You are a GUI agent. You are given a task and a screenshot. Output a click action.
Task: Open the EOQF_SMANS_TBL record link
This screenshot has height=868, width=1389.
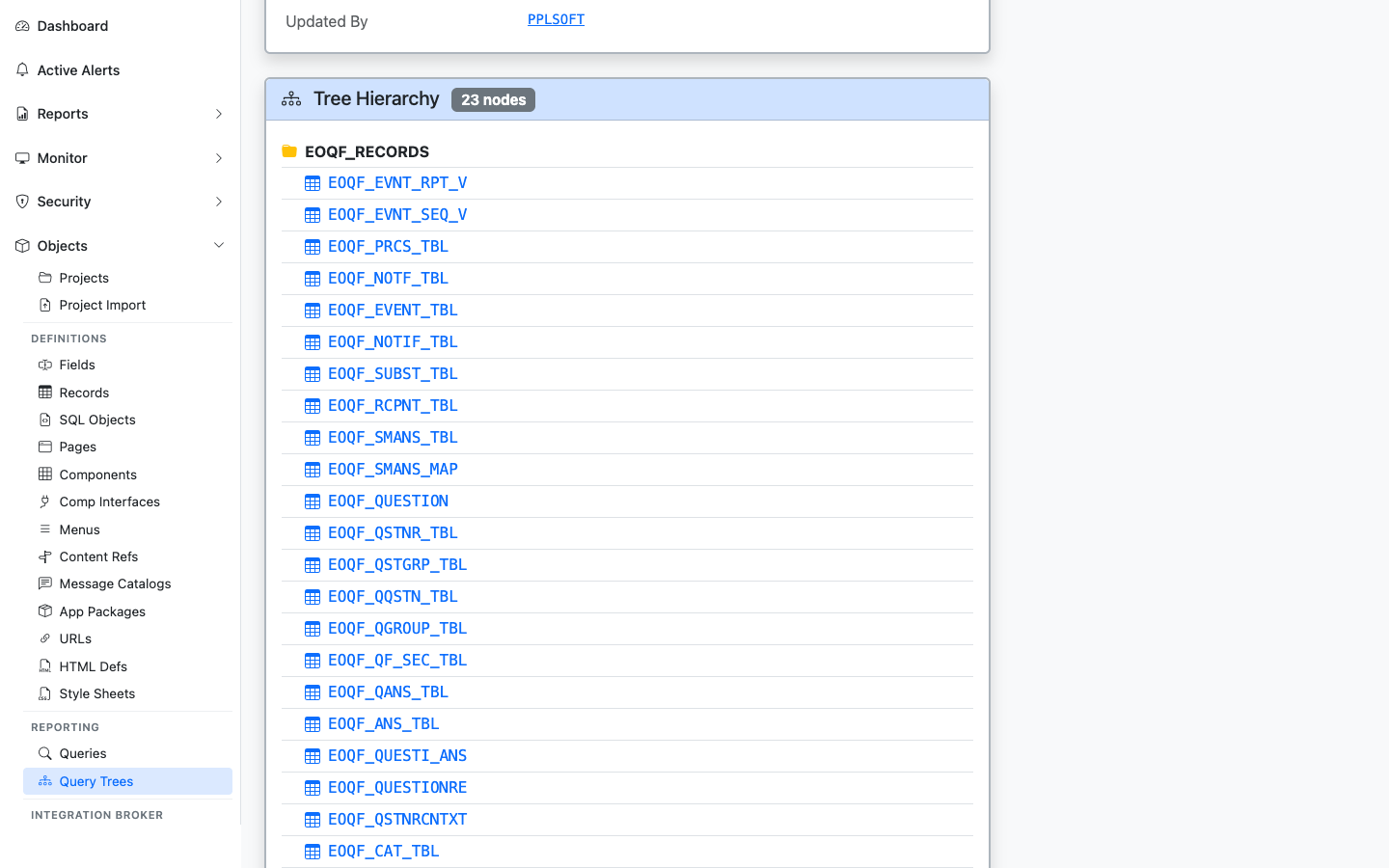393,437
